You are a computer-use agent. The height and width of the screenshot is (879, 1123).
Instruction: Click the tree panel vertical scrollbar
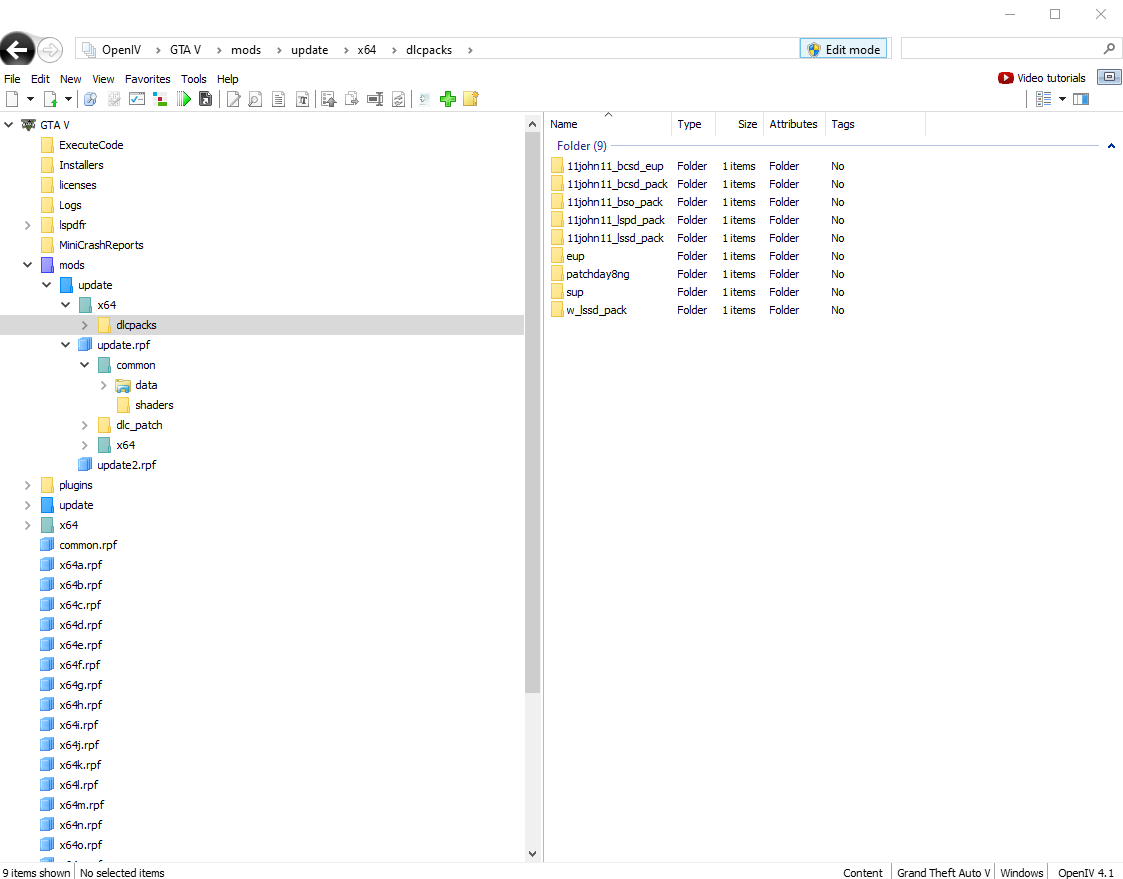[532, 400]
